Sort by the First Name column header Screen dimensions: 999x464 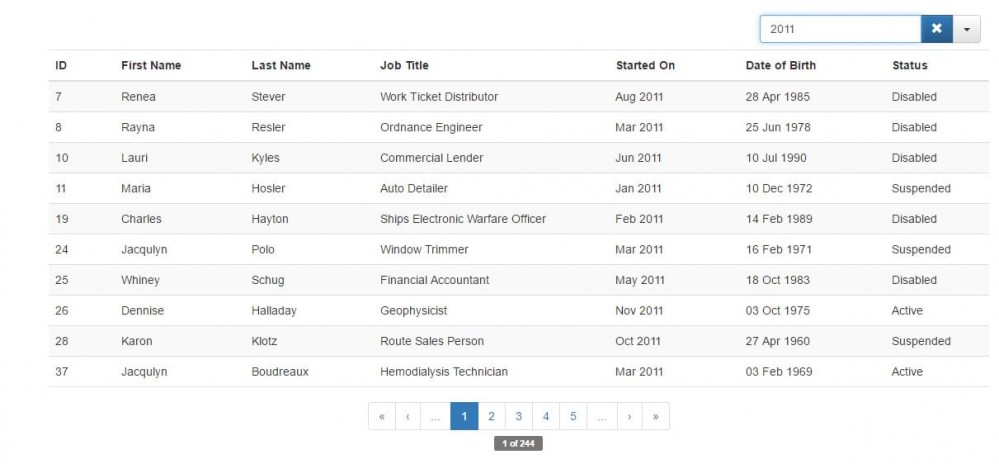tap(151, 66)
